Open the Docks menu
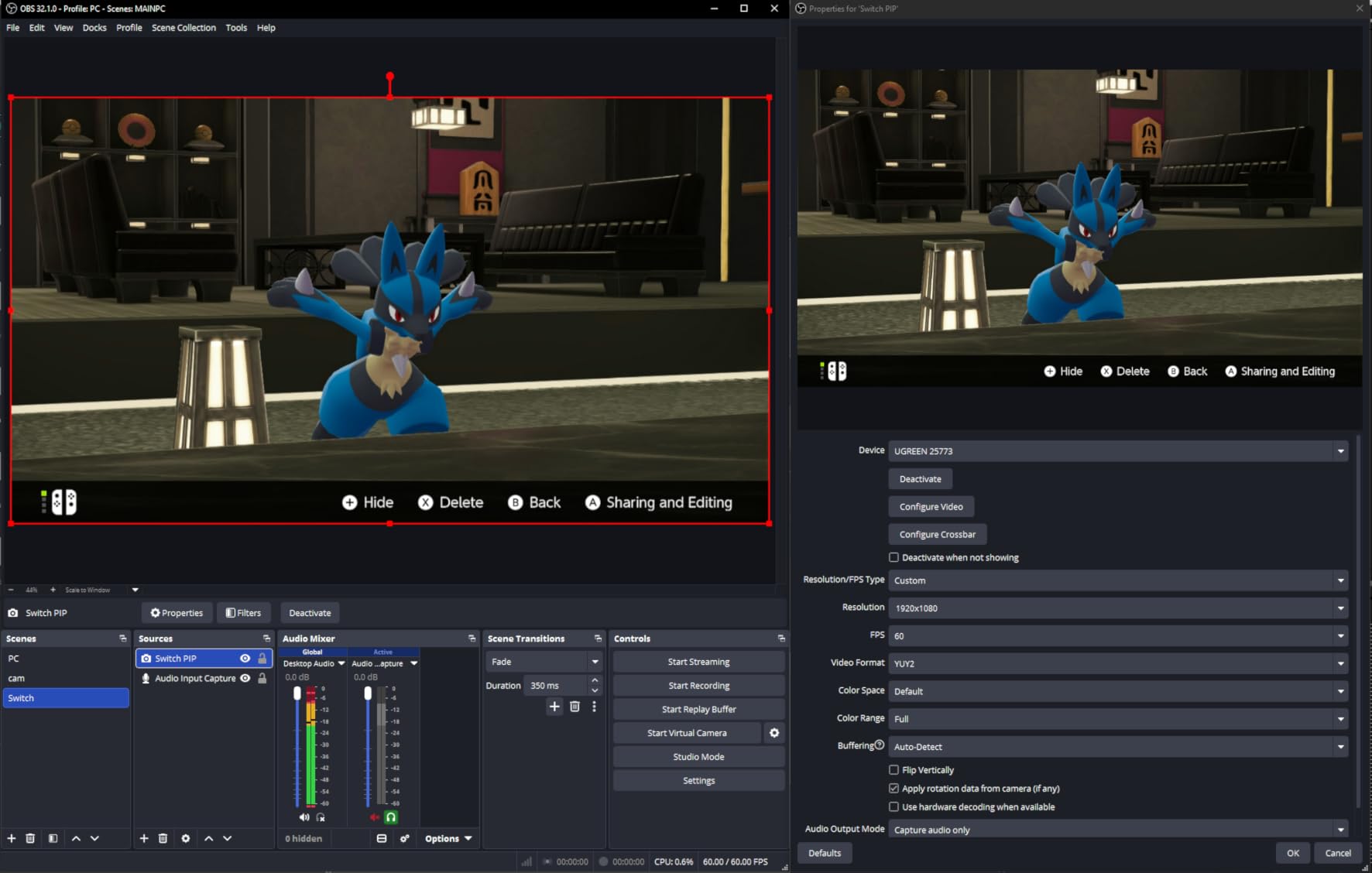 coord(94,28)
